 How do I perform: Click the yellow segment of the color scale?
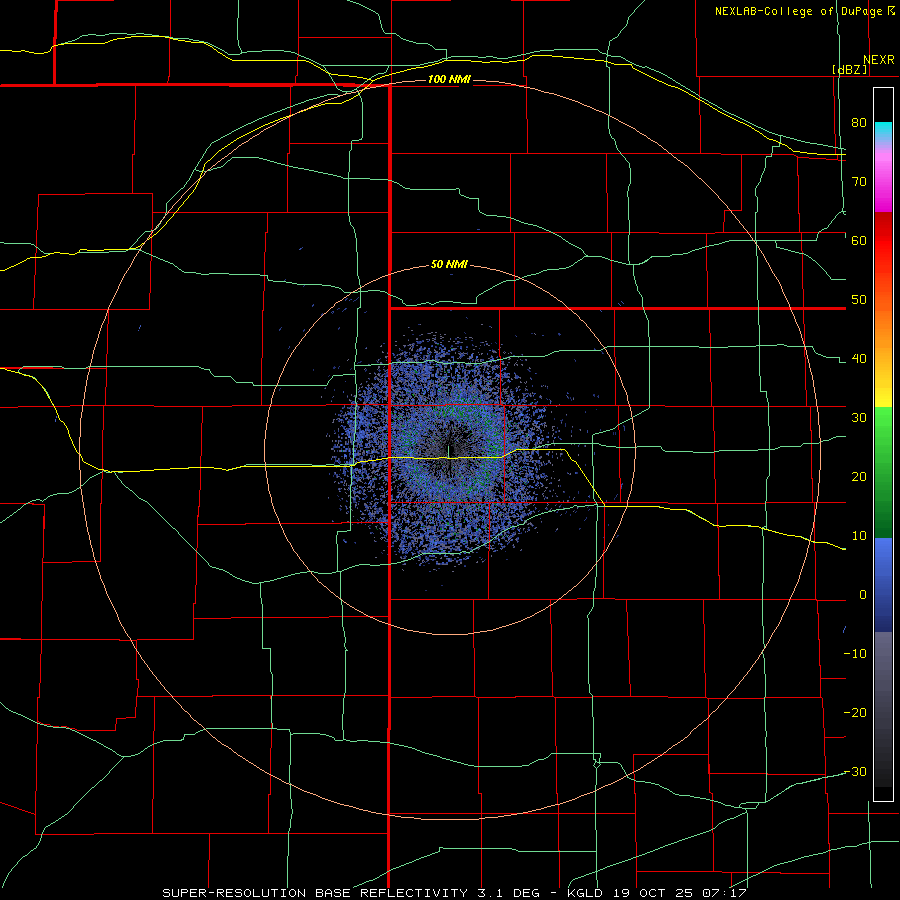click(x=883, y=390)
